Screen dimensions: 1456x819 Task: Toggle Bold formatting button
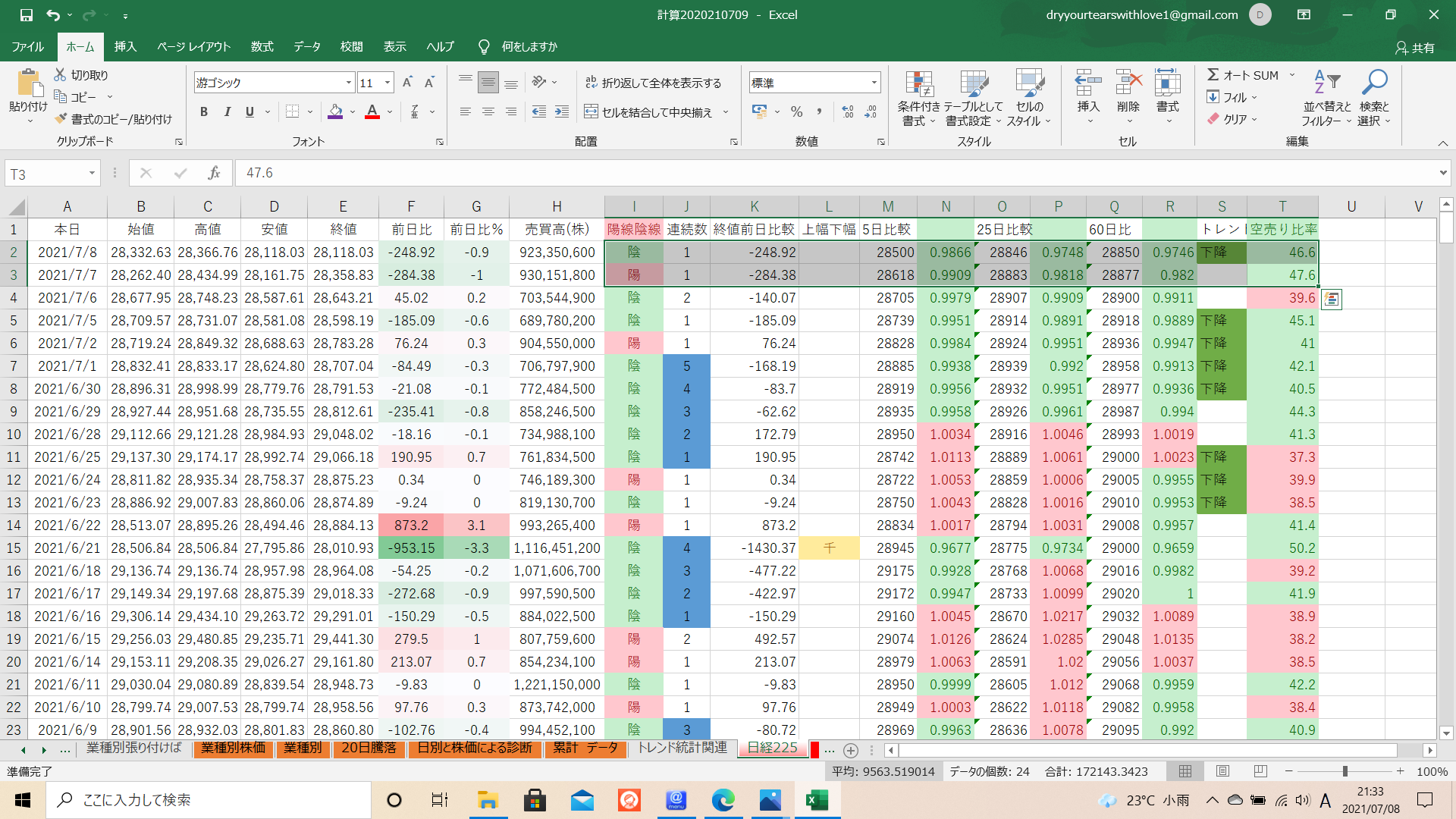tap(203, 112)
